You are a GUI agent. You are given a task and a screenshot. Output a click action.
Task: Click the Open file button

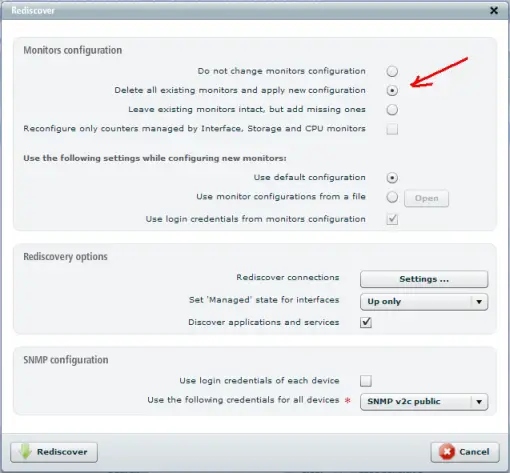tap(426, 198)
